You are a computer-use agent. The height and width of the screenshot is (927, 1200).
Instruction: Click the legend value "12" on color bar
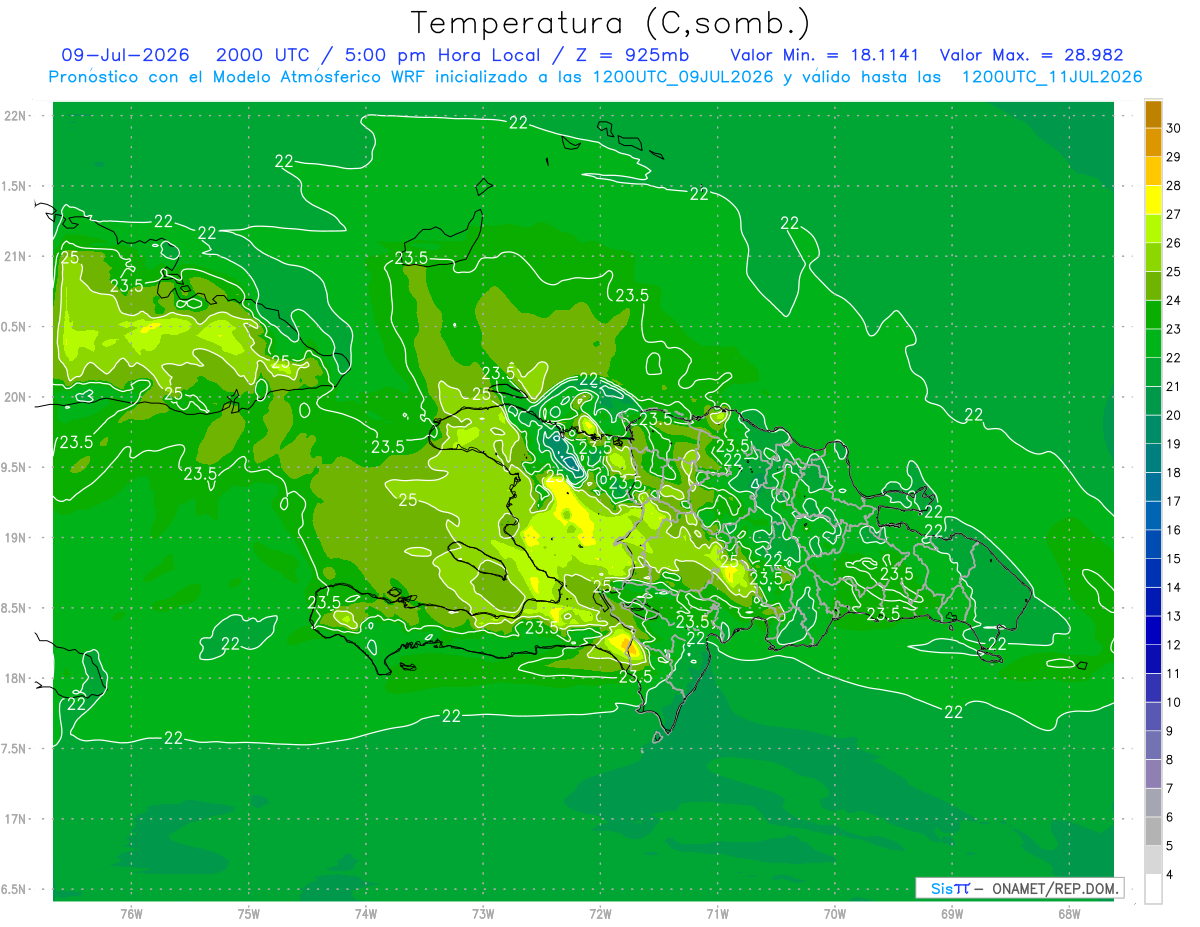click(1173, 645)
